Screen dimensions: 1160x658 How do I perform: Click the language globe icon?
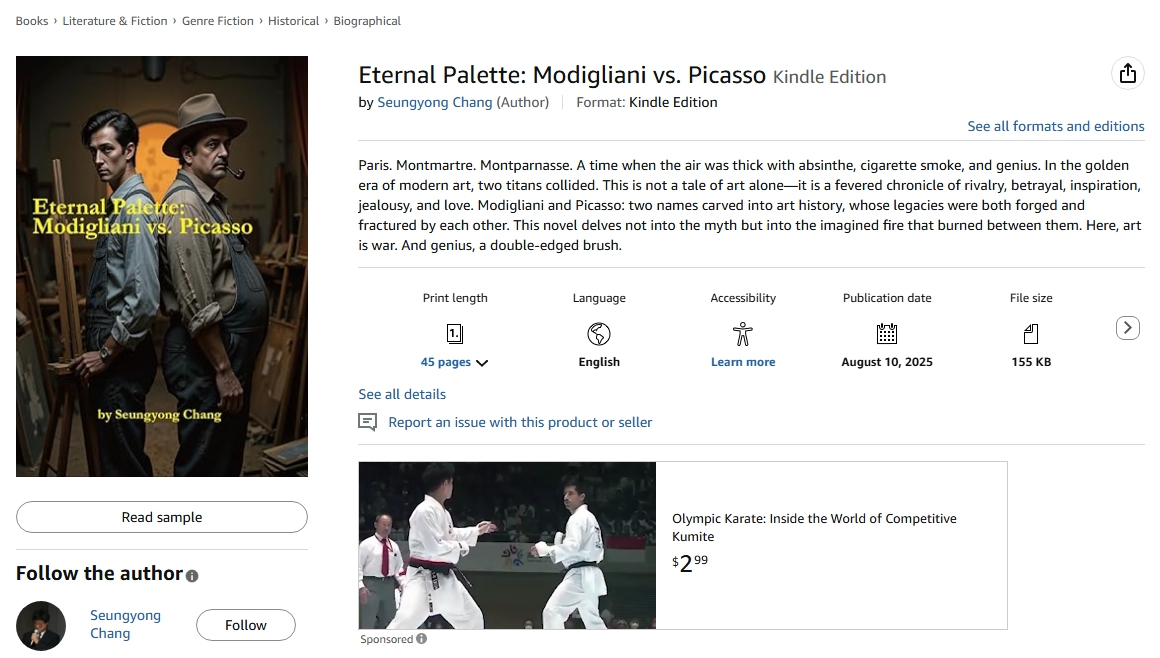coord(599,333)
